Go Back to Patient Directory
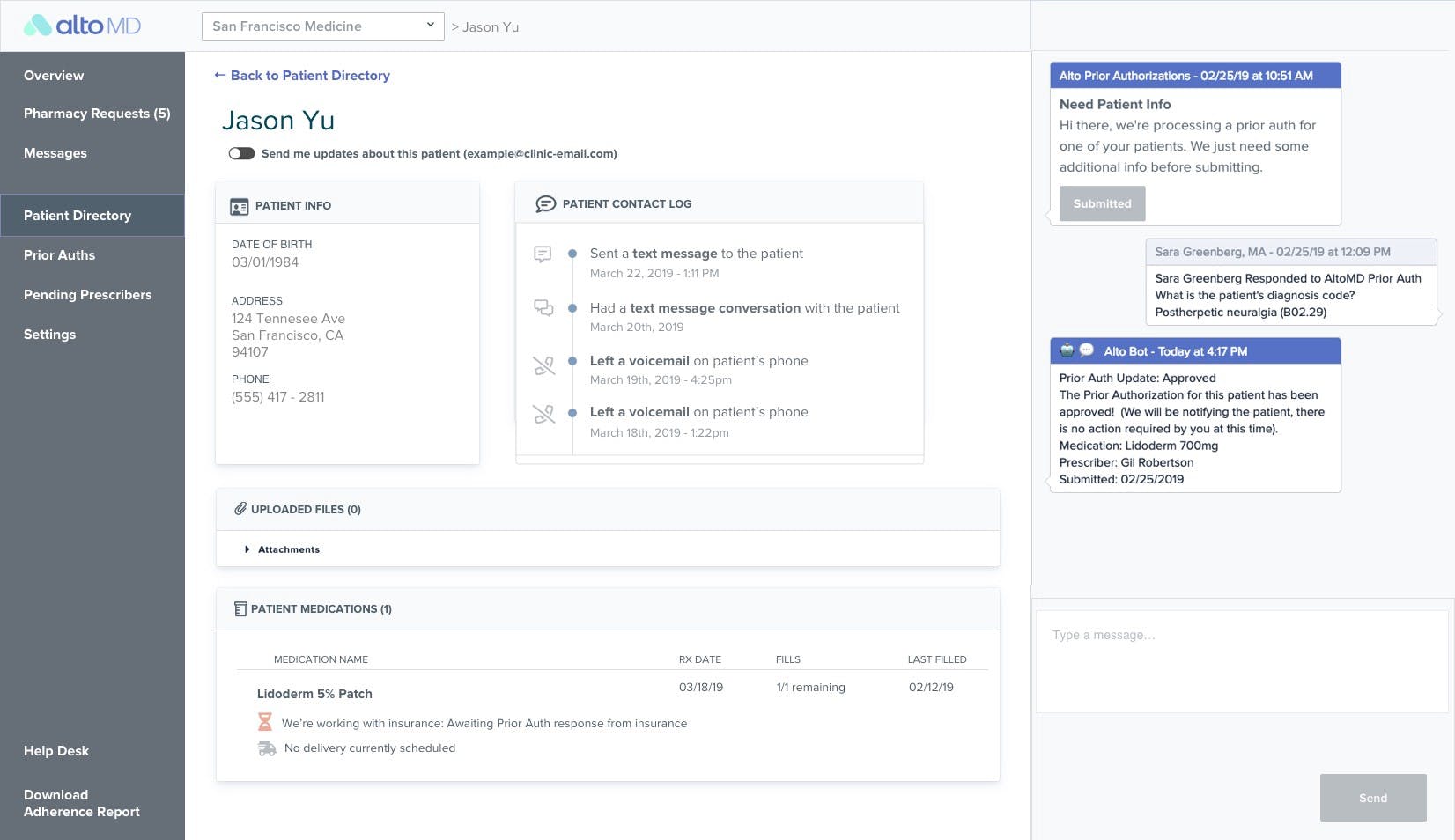The height and width of the screenshot is (840, 1455). [x=302, y=76]
